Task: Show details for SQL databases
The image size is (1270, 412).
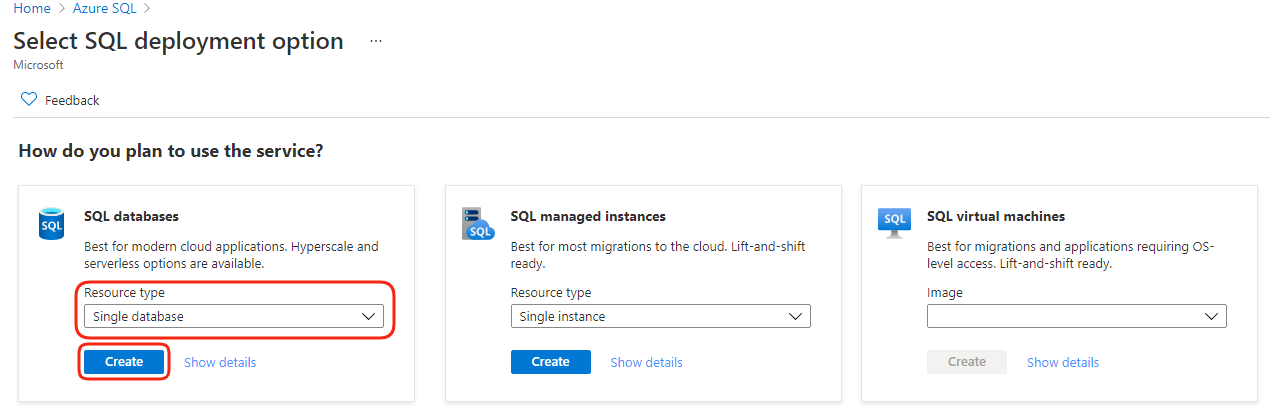Action: pos(220,362)
